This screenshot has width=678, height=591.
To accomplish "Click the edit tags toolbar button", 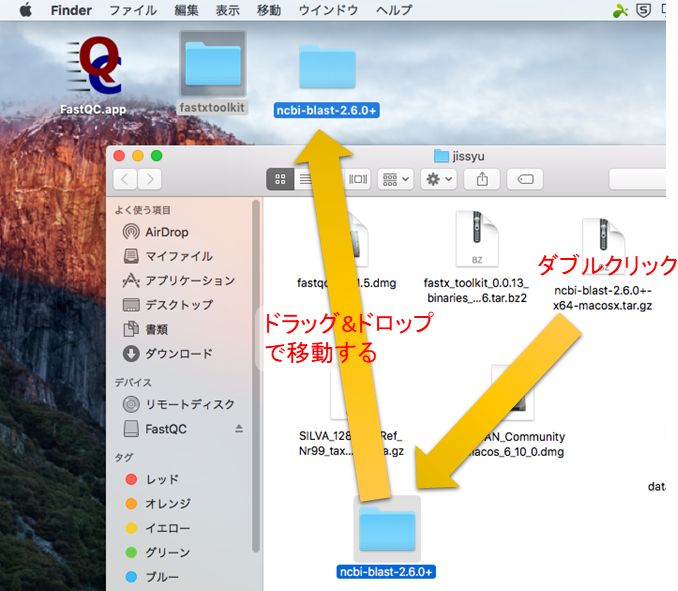I will (525, 179).
